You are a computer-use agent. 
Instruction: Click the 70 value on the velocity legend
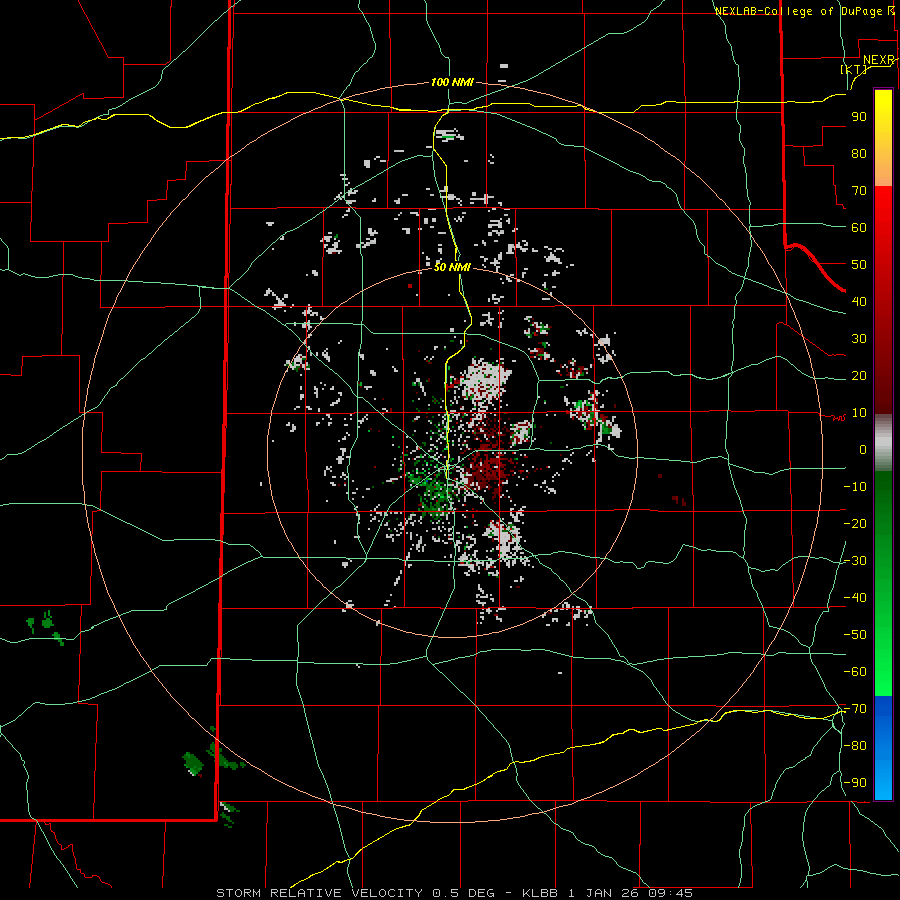[x=859, y=191]
